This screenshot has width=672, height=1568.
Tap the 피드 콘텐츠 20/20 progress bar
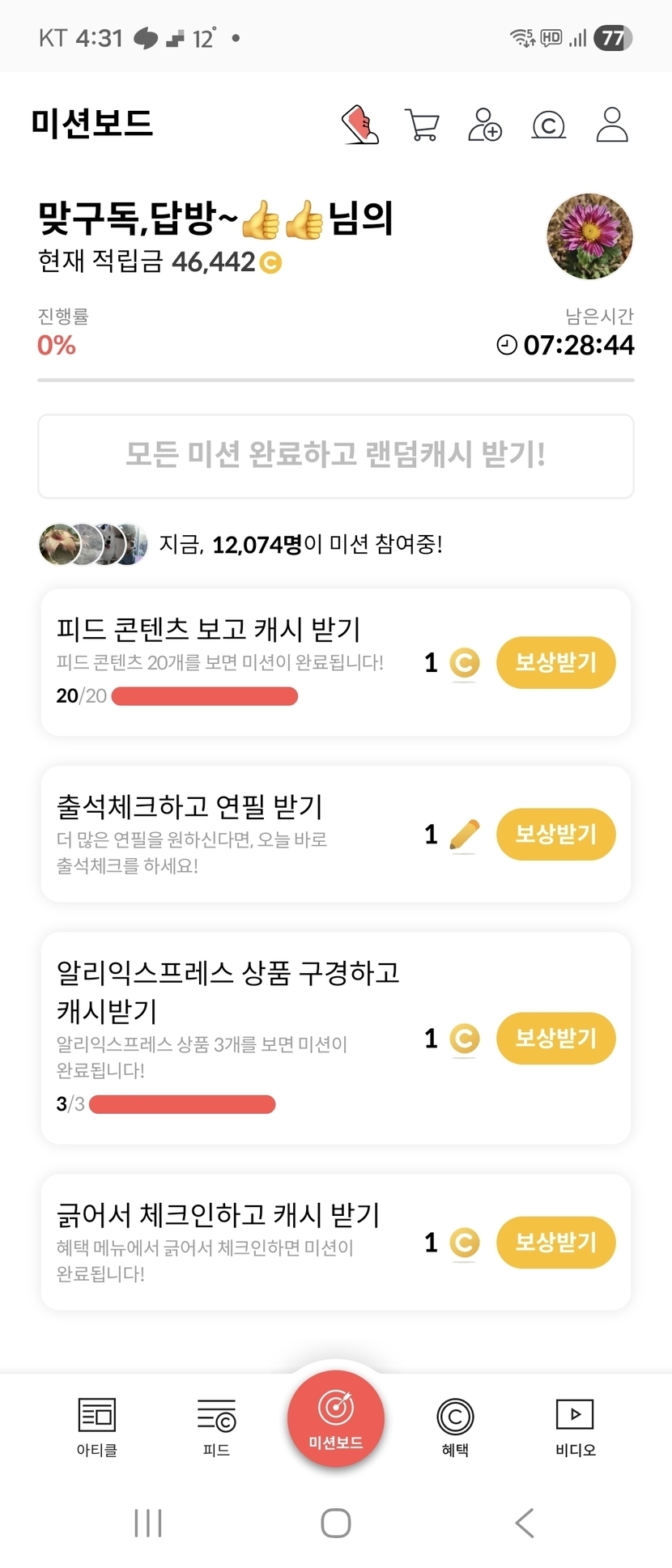[x=205, y=696]
